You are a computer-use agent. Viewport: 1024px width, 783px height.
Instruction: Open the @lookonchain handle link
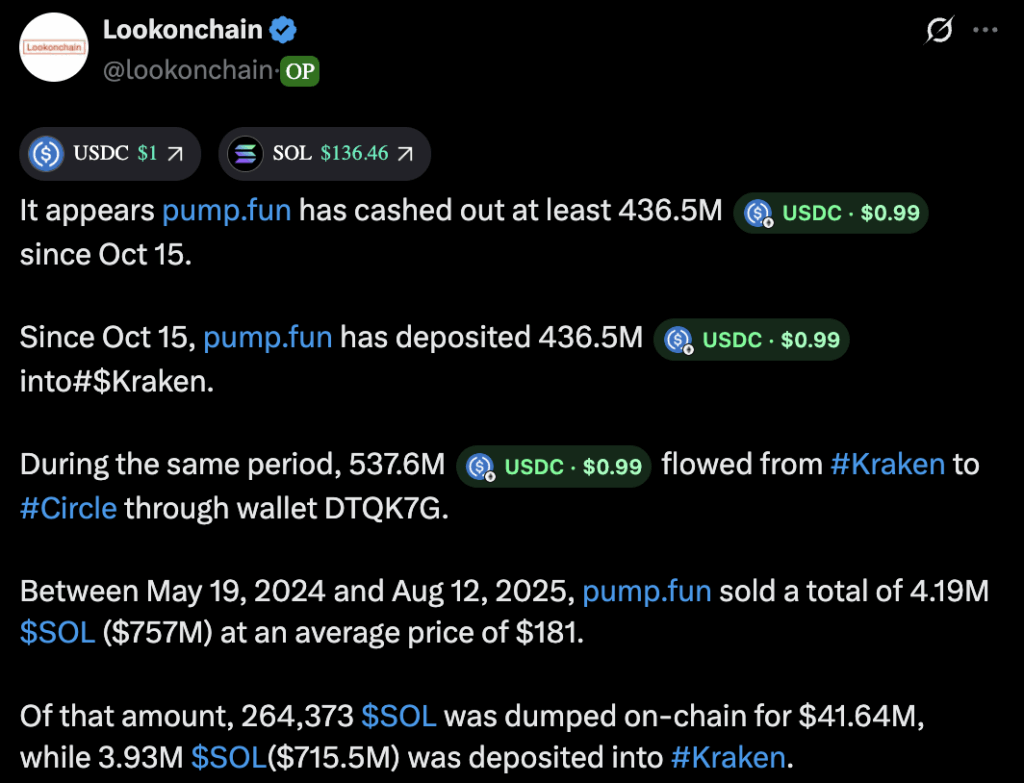187,71
